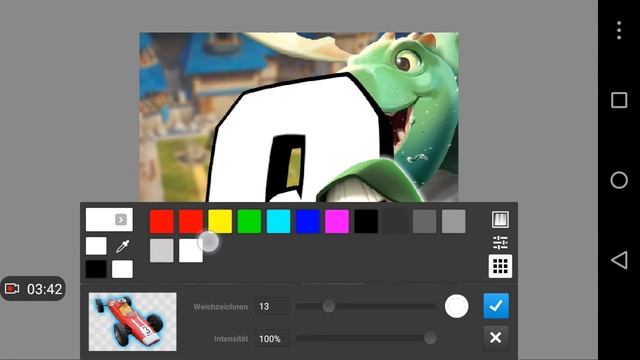Pick the yellow color swatch
This screenshot has width=640, height=360.
point(220,222)
